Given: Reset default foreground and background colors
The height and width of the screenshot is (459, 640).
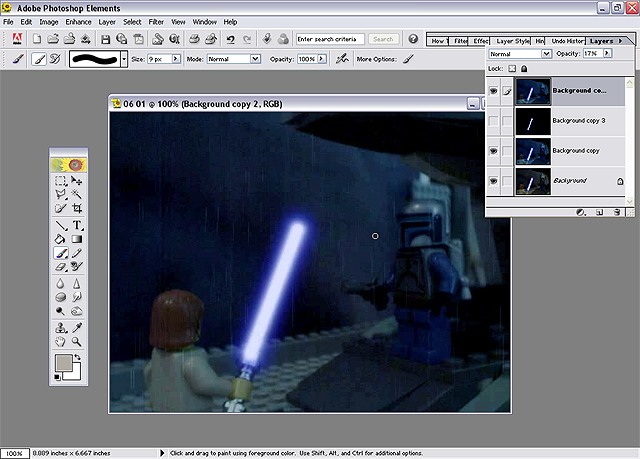Looking at the screenshot, I should (x=58, y=377).
